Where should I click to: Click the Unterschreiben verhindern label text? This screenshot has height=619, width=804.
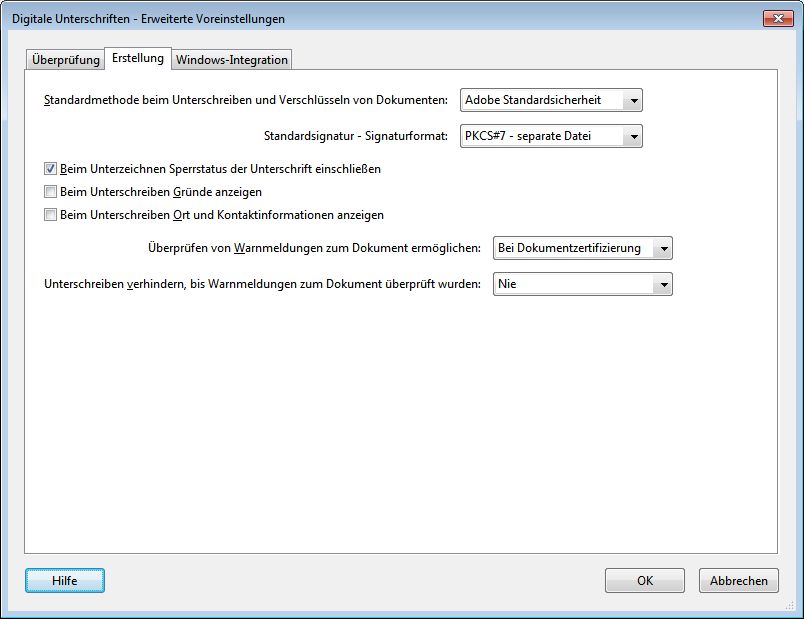point(264,284)
